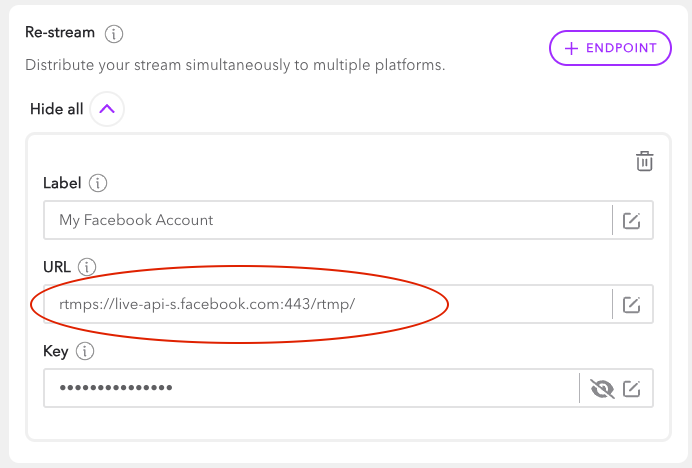Reveal the hidden stream key
The image size is (692, 468).
(x=602, y=388)
